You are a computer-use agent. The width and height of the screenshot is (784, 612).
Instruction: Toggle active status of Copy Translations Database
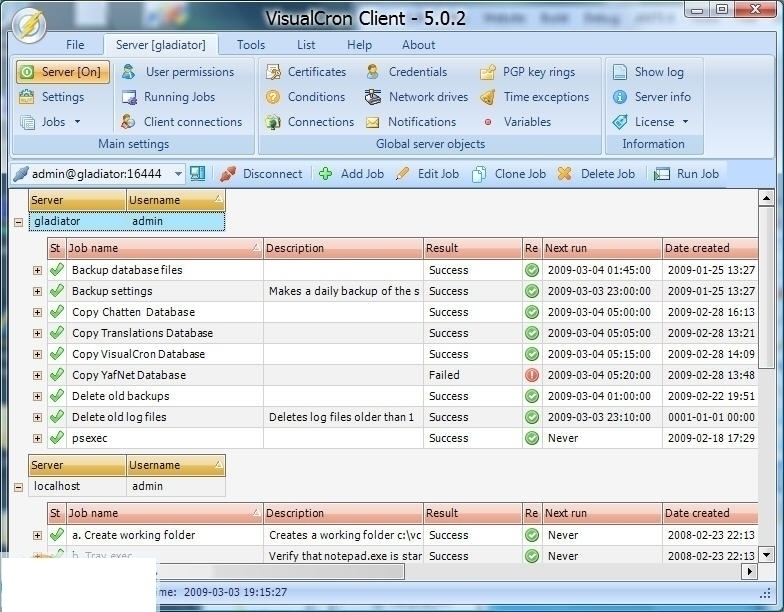tap(57, 332)
